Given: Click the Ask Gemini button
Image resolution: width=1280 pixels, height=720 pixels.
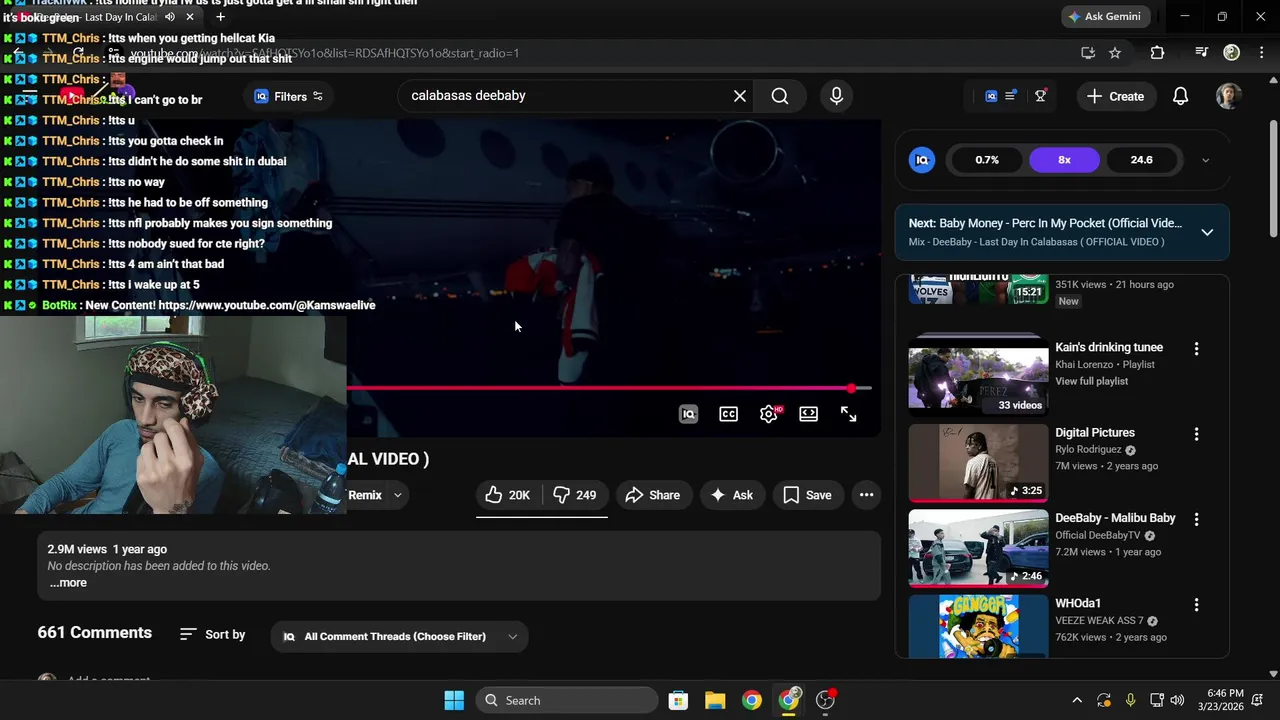Looking at the screenshot, I should pyautogui.click(x=1107, y=17).
